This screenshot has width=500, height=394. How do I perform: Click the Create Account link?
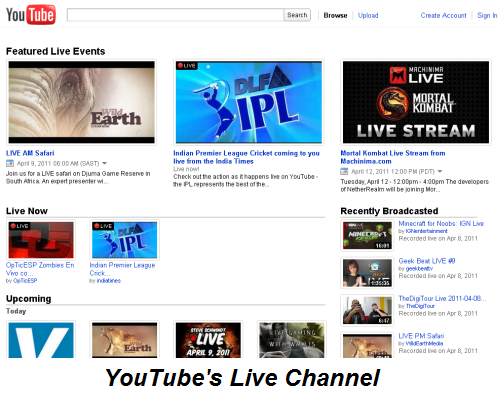(x=443, y=15)
